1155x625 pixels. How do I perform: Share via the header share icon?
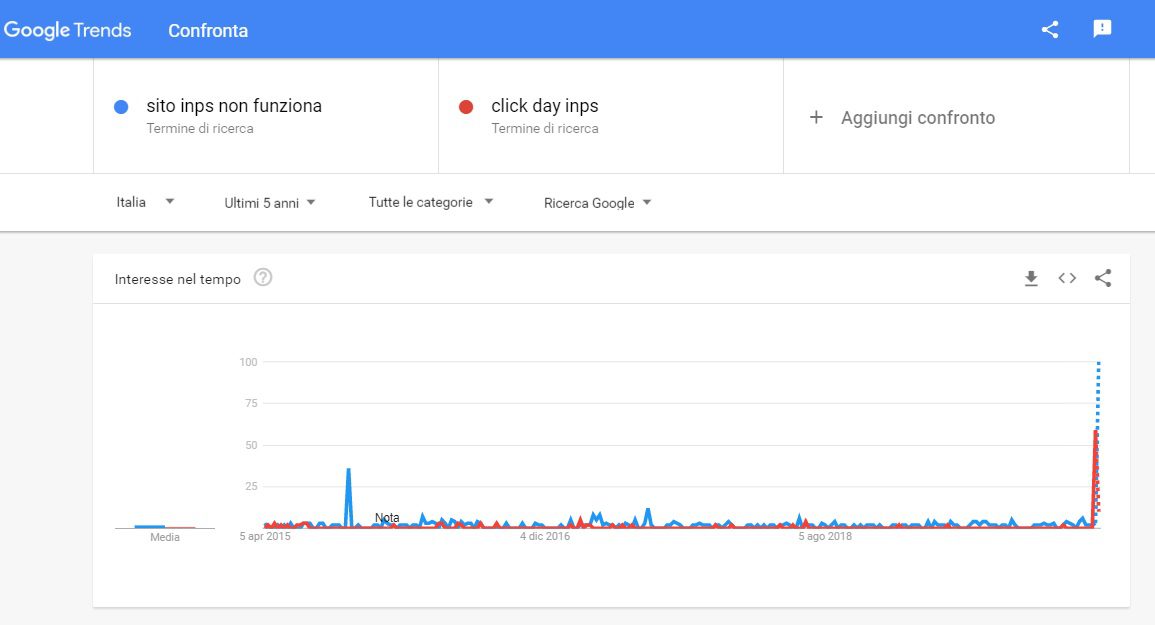[x=1050, y=29]
